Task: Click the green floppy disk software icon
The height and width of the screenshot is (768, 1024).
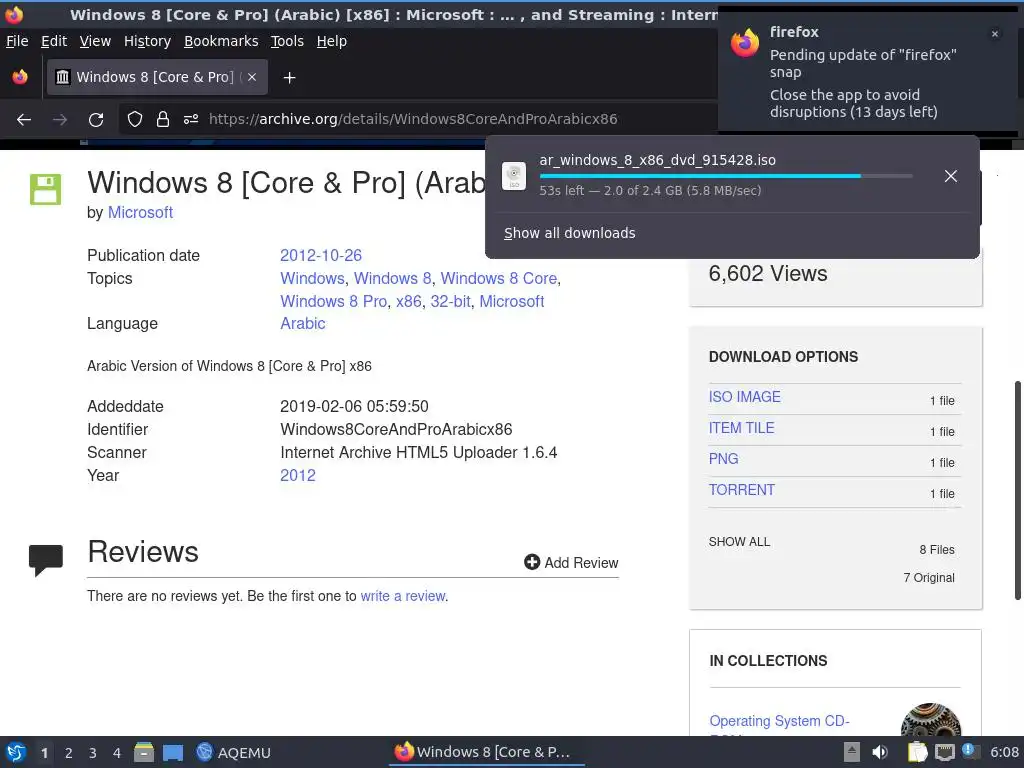Action: click(x=46, y=189)
